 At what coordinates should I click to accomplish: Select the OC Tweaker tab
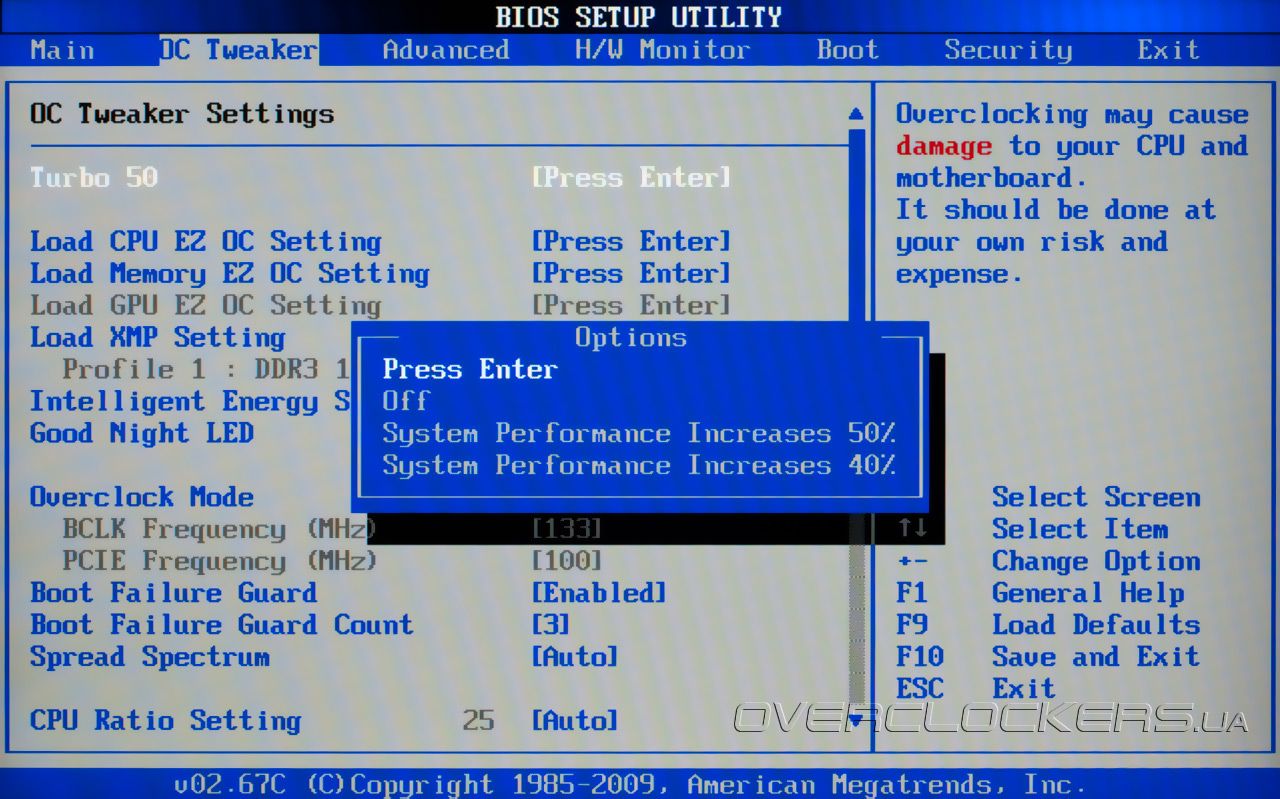[239, 50]
